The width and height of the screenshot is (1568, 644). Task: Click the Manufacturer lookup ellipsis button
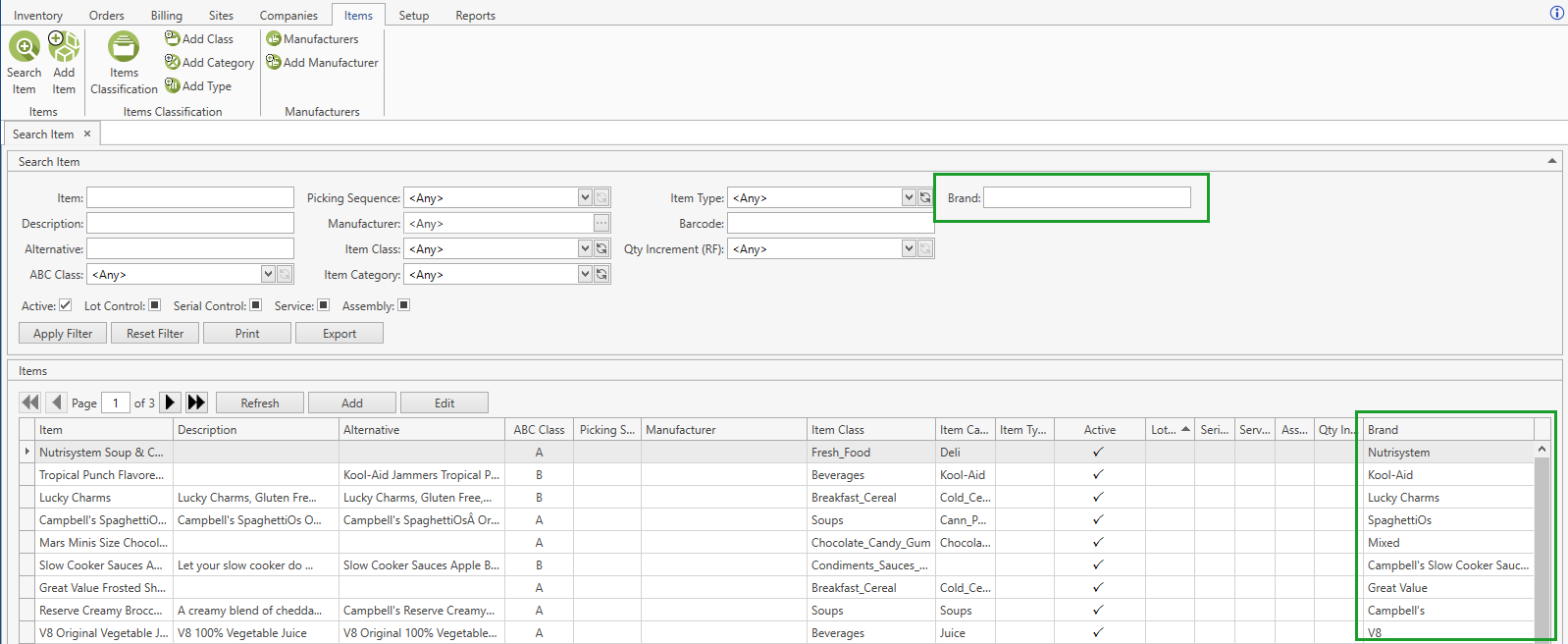pyautogui.click(x=601, y=223)
